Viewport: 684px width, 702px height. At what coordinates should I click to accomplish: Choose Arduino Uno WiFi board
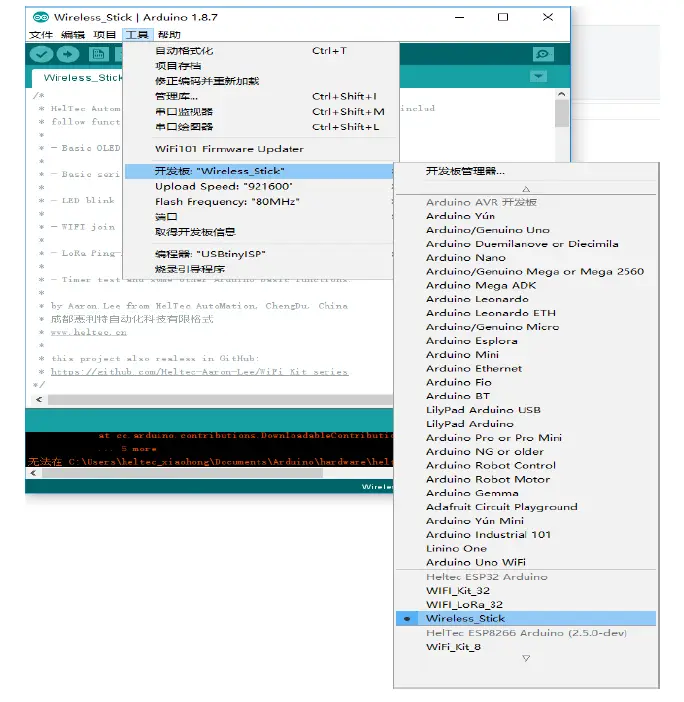526,562
